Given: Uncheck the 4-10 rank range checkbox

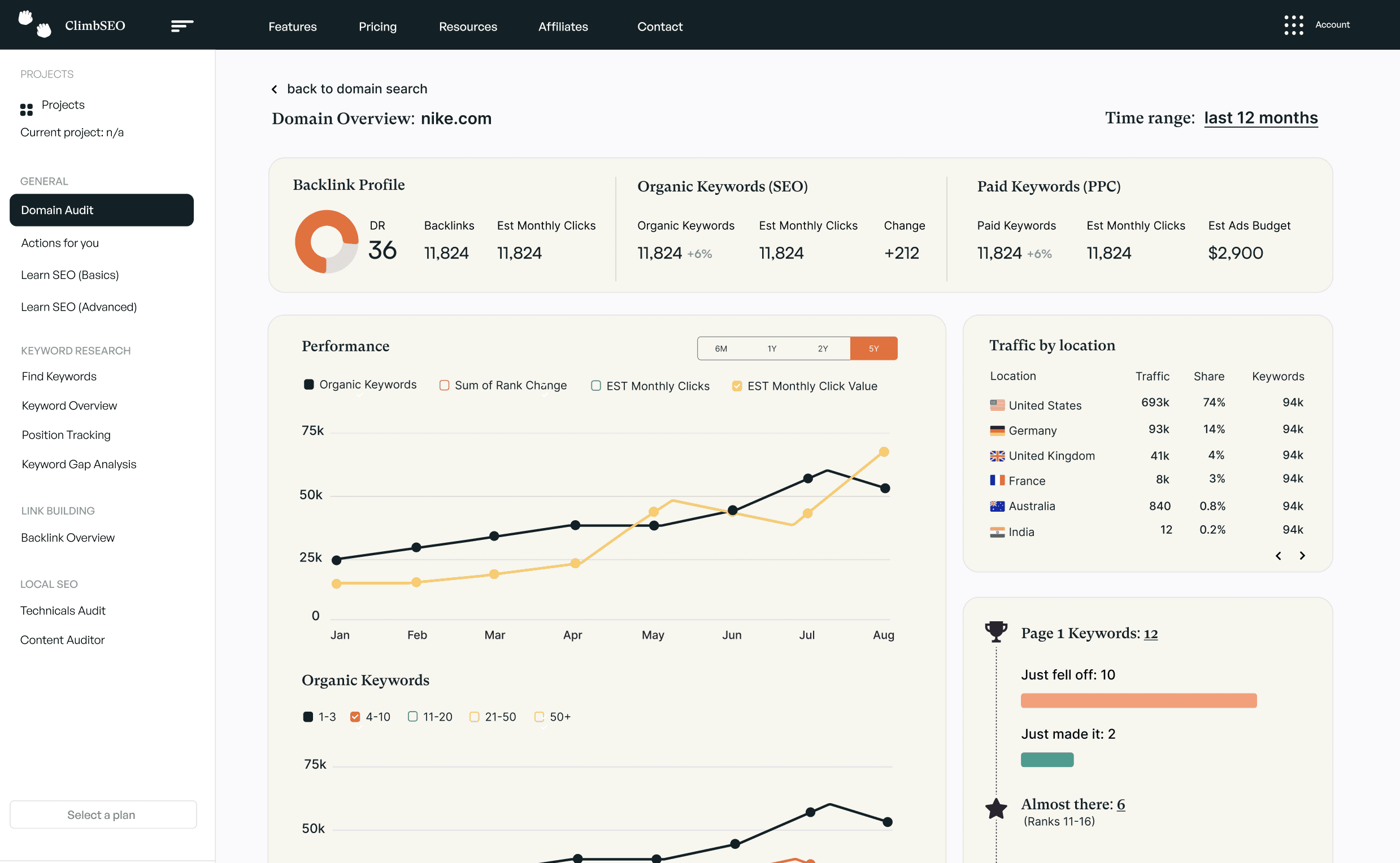Looking at the screenshot, I should [x=355, y=716].
